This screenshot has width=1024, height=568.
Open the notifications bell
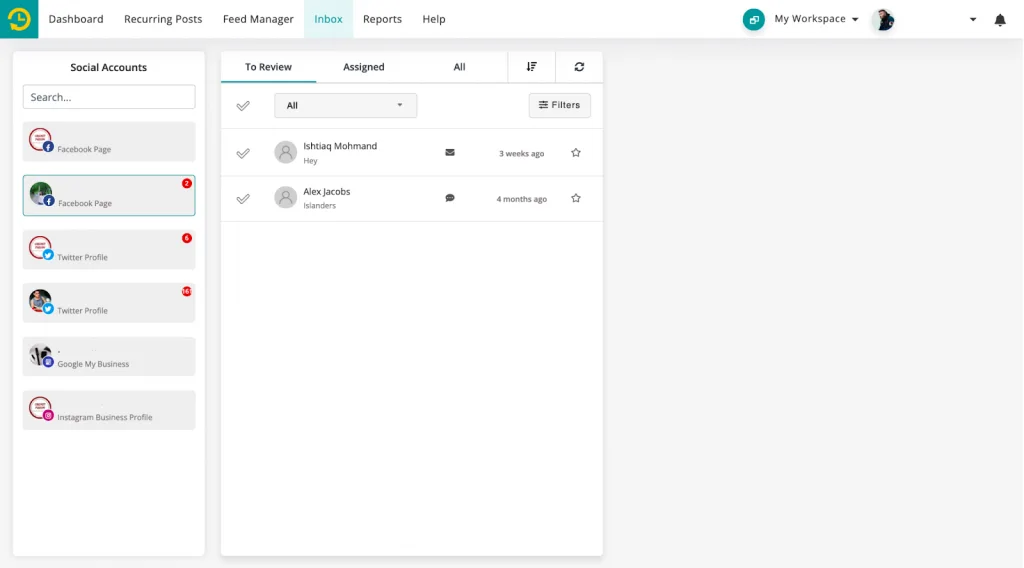[x=1000, y=20]
